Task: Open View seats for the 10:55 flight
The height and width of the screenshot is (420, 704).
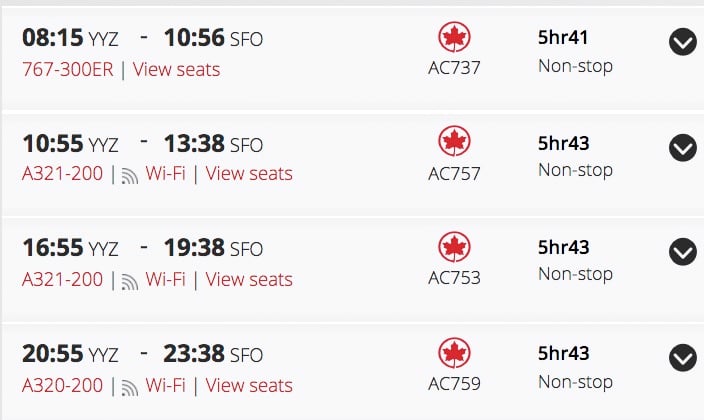Action: pos(249,173)
